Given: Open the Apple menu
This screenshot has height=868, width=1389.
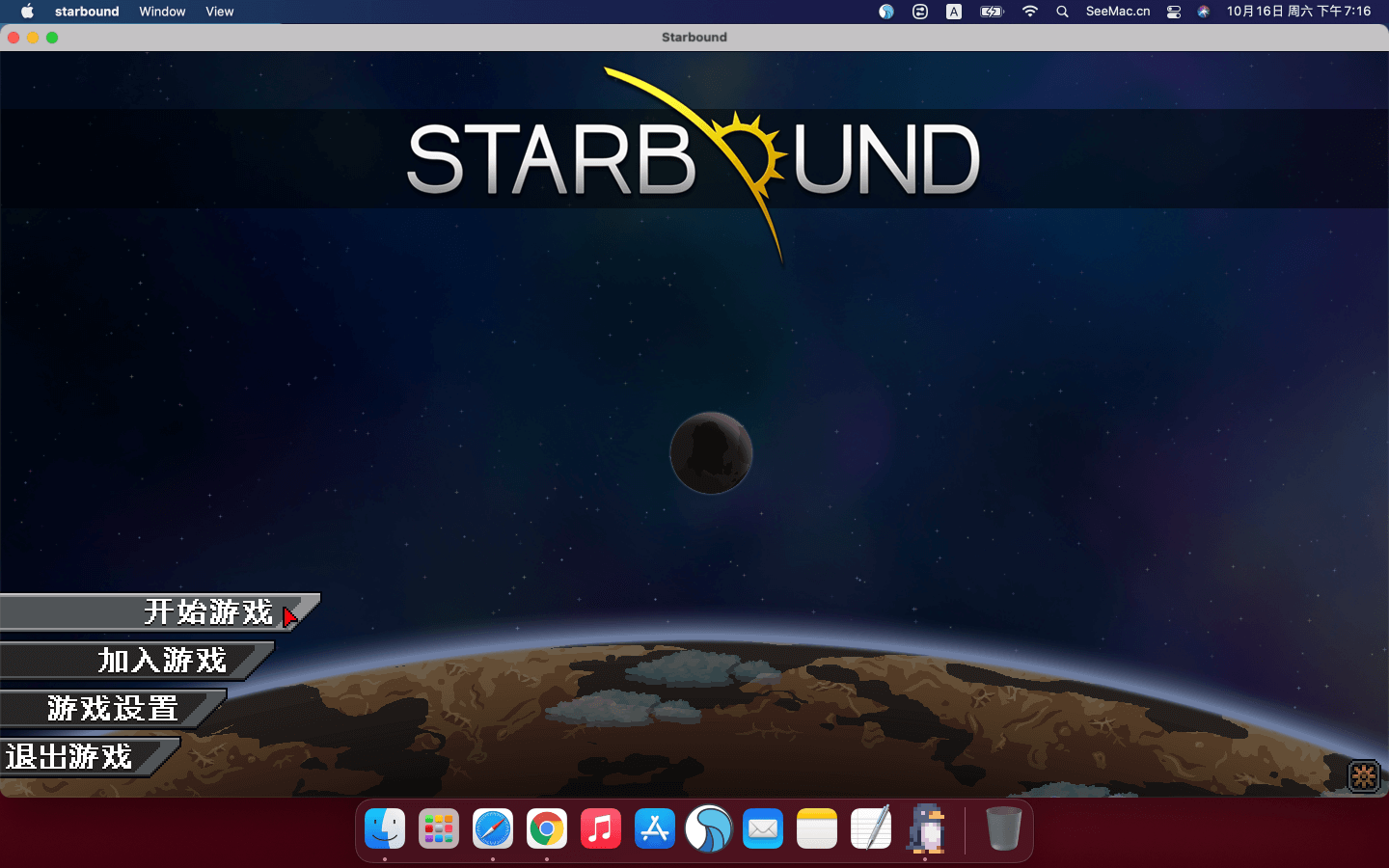Looking at the screenshot, I should tap(27, 12).
